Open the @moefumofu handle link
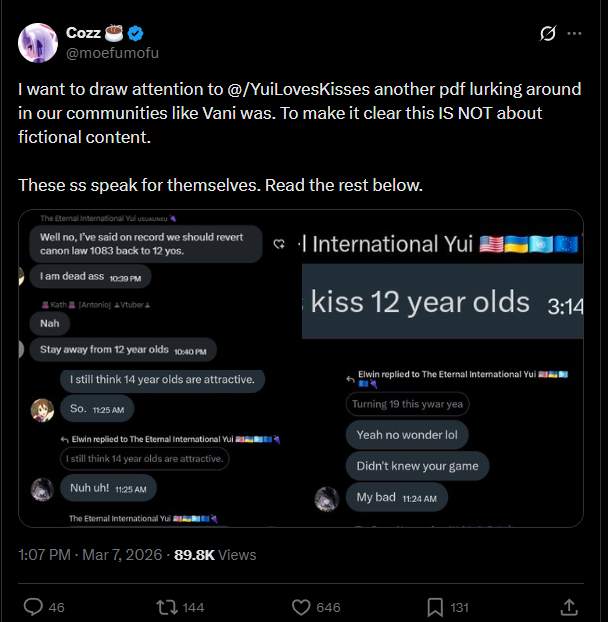Viewport: 608px width, 622px height. (112, 52)
